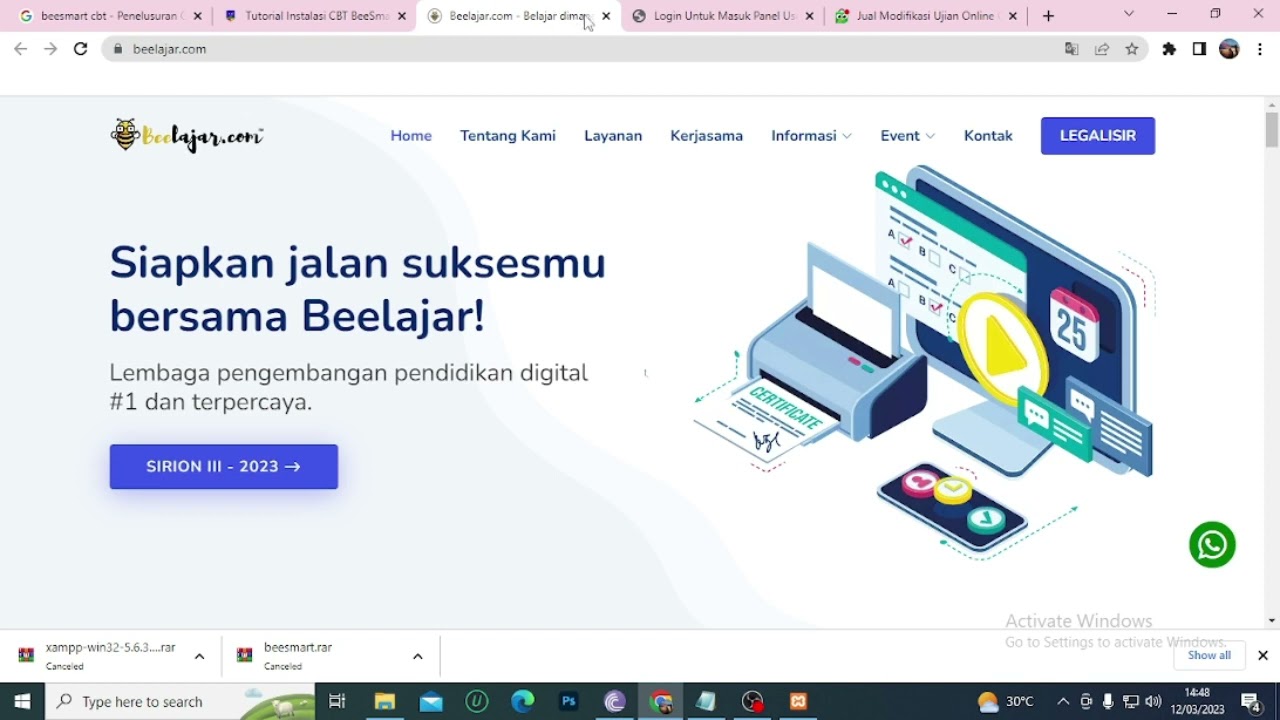Open the green circular U taskbar app
The width and height of the screenshot is (1280, 720).
(x=477, y=701)
